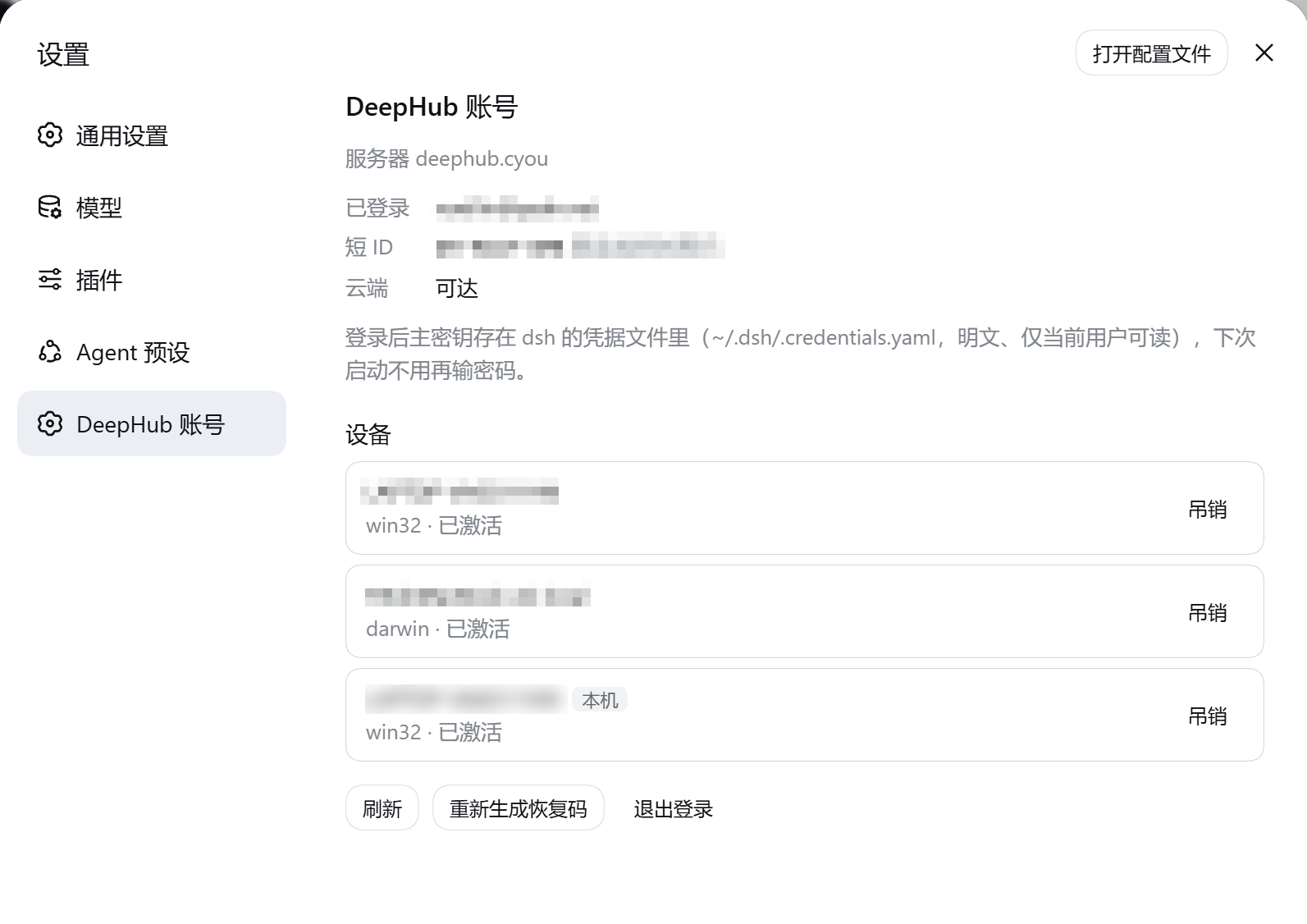Click the 云端 label
The width and height of the screenshot is (1307, 924).
[367, 288]
